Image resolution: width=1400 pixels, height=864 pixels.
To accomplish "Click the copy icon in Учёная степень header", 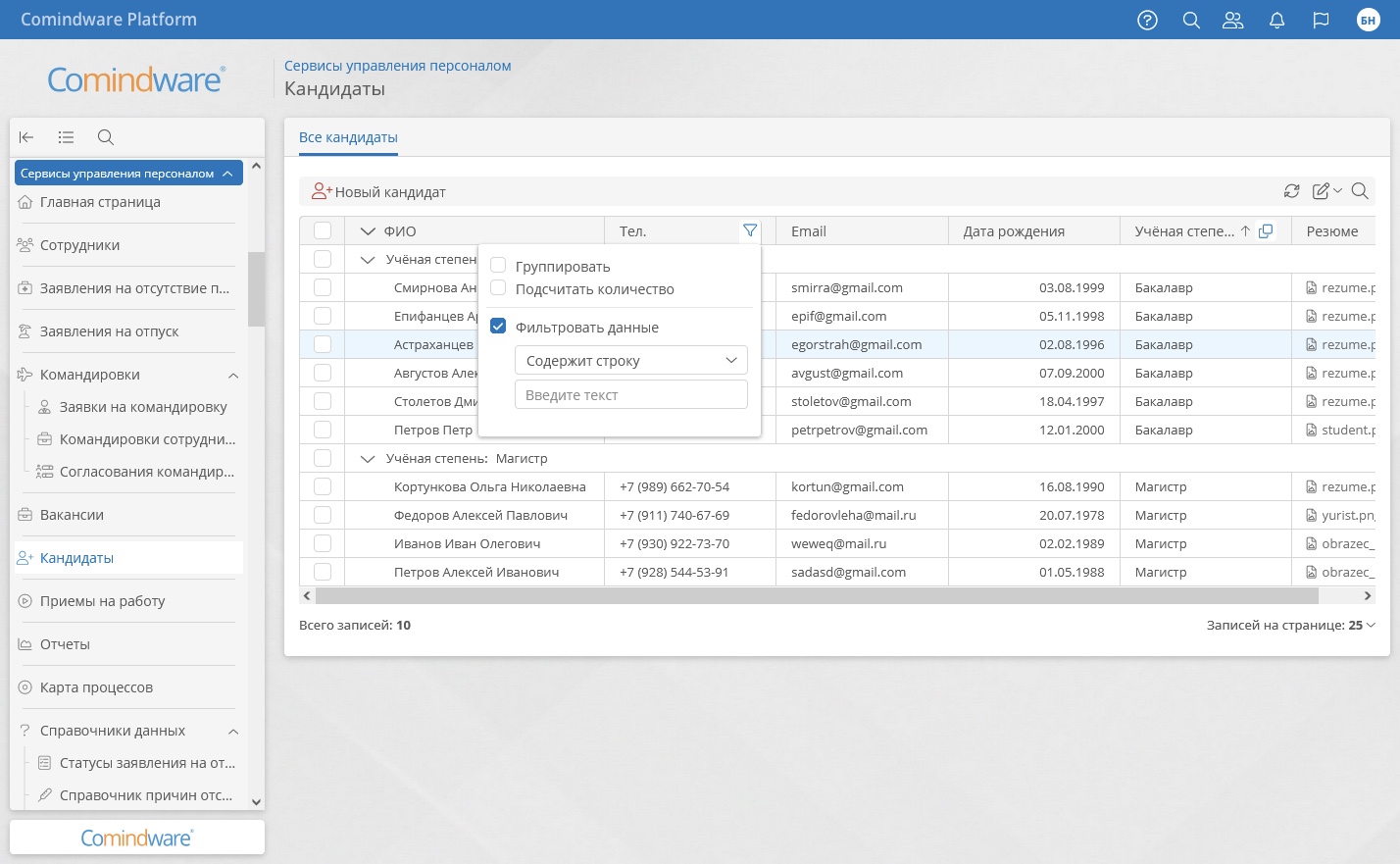I will [x=1266, y=231].
